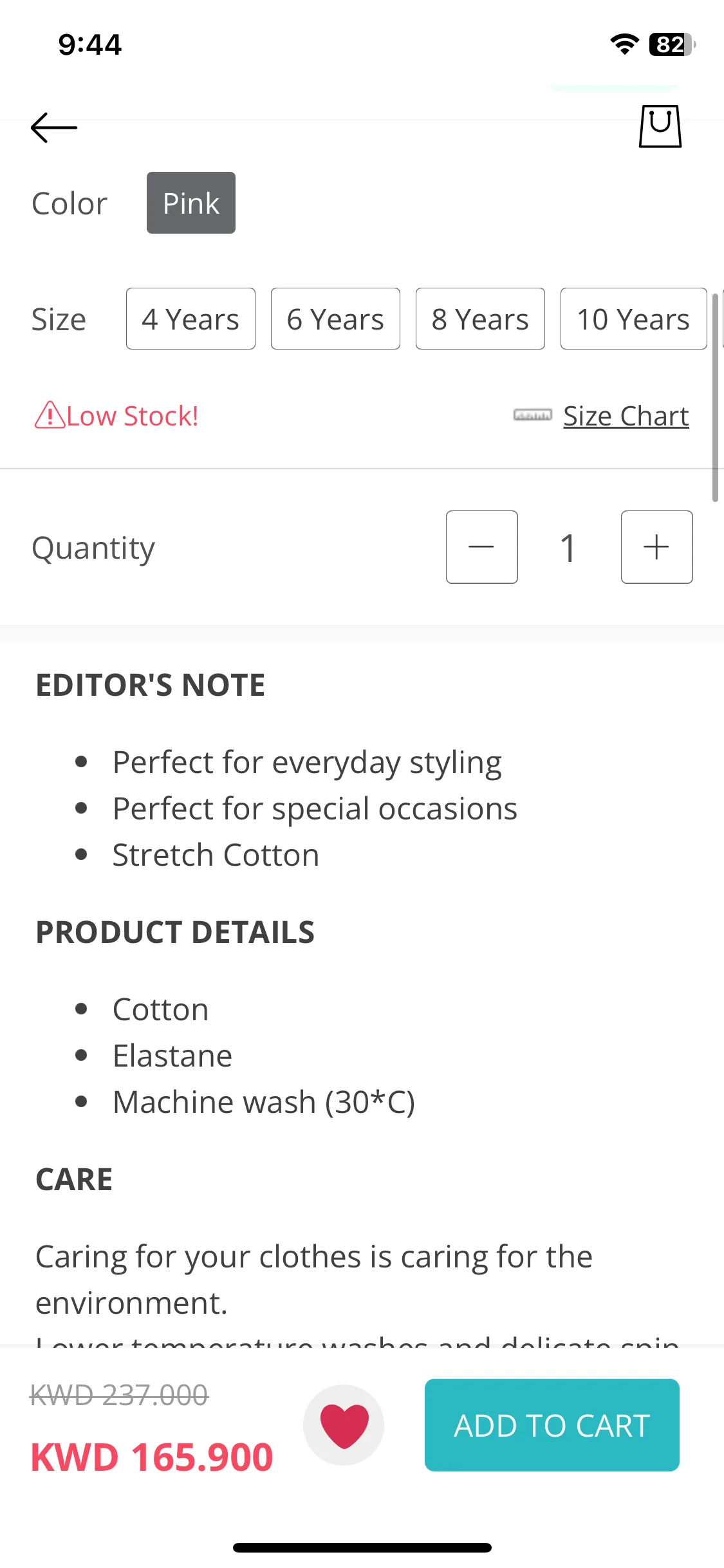Select the Pink color option
Image resolution: width=724 pixels, height=1568 pixels.
pos(191,203)
